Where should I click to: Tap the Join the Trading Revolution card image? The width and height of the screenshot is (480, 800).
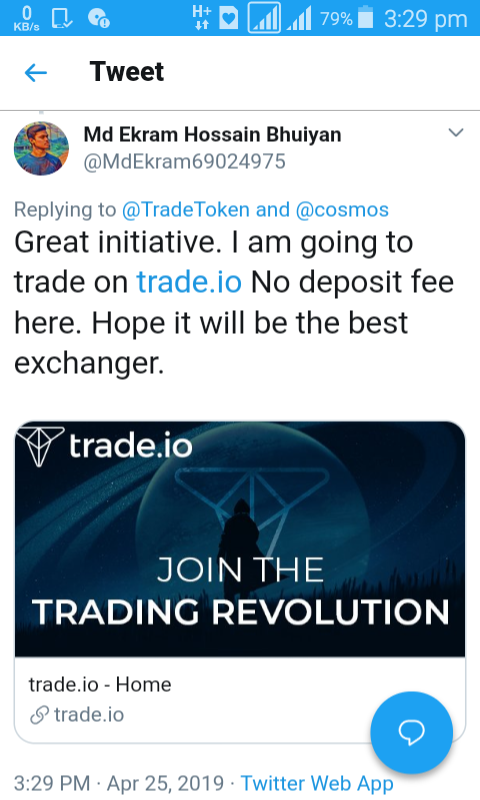point(240,539)
